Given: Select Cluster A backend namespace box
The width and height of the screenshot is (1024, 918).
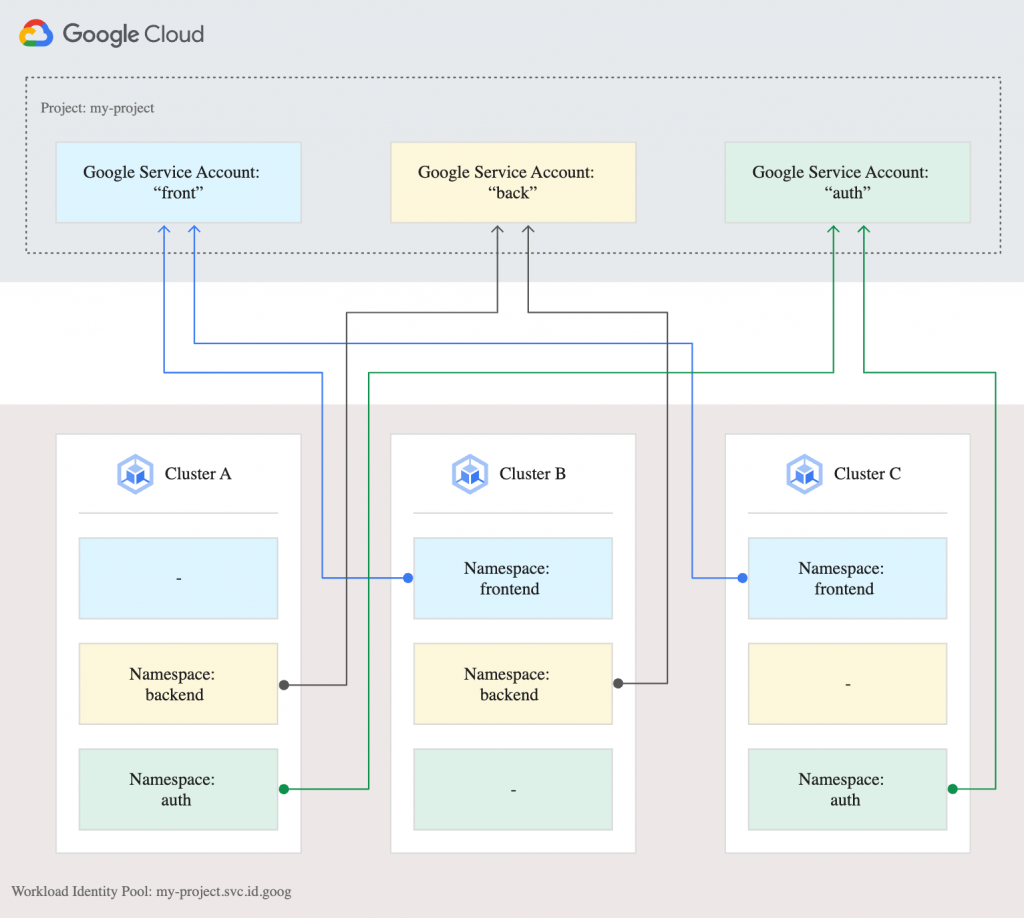Looking at the screenshot, I should pos(178,684).
